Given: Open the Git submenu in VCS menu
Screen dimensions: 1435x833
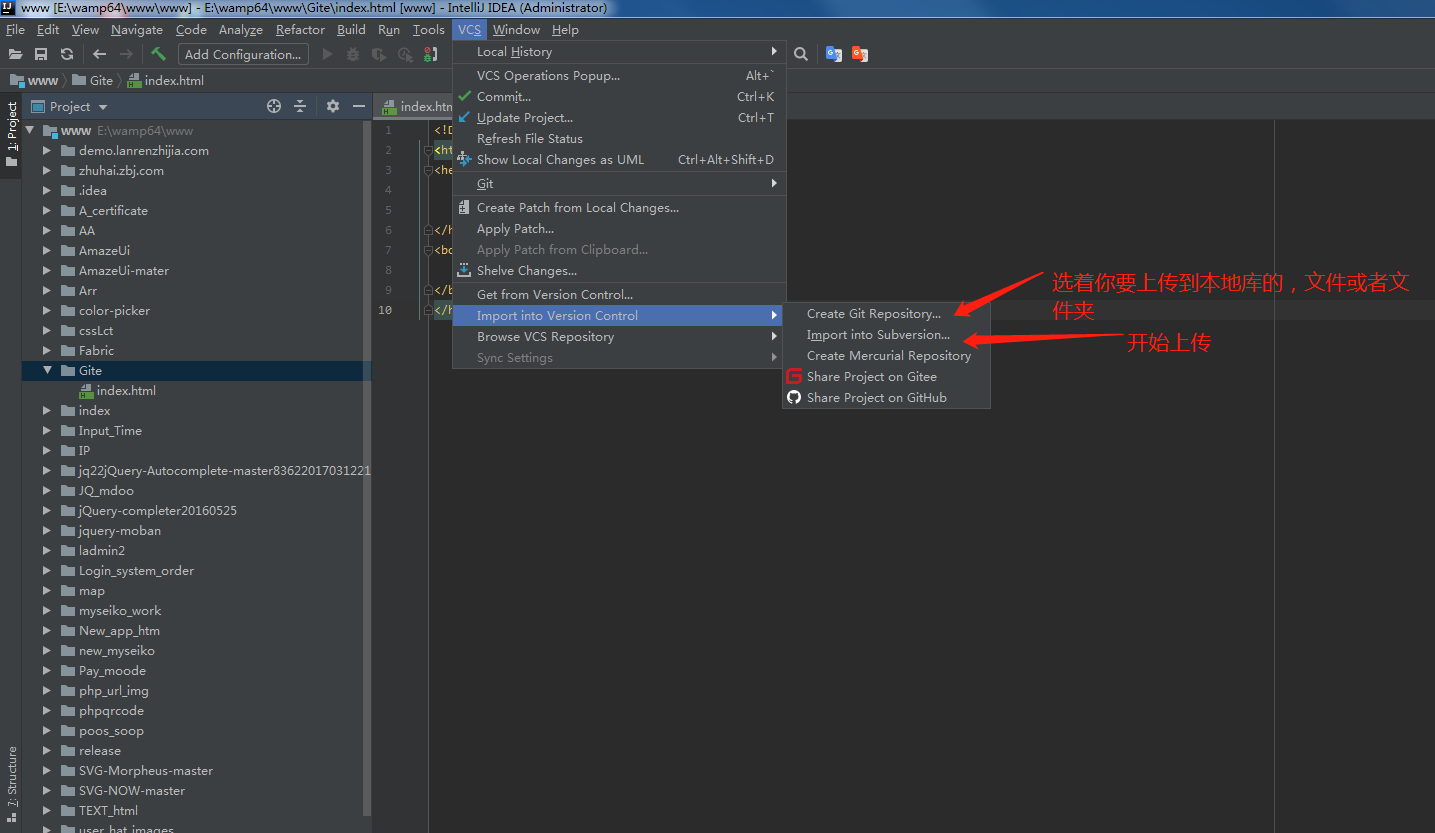Looking at the screenshot, I should (x=619, y=183).
